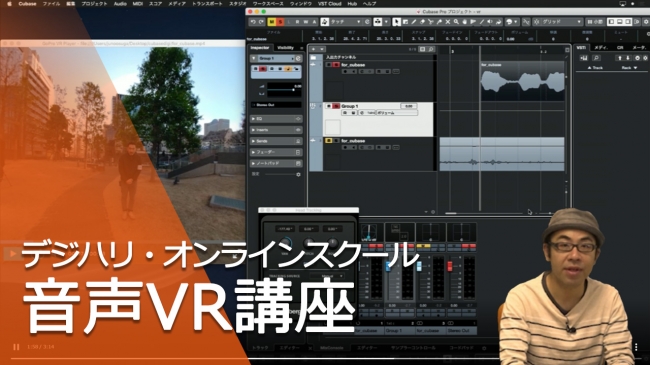Click the Undo arrow icon
650x365 pixels.
click(253, 22)
